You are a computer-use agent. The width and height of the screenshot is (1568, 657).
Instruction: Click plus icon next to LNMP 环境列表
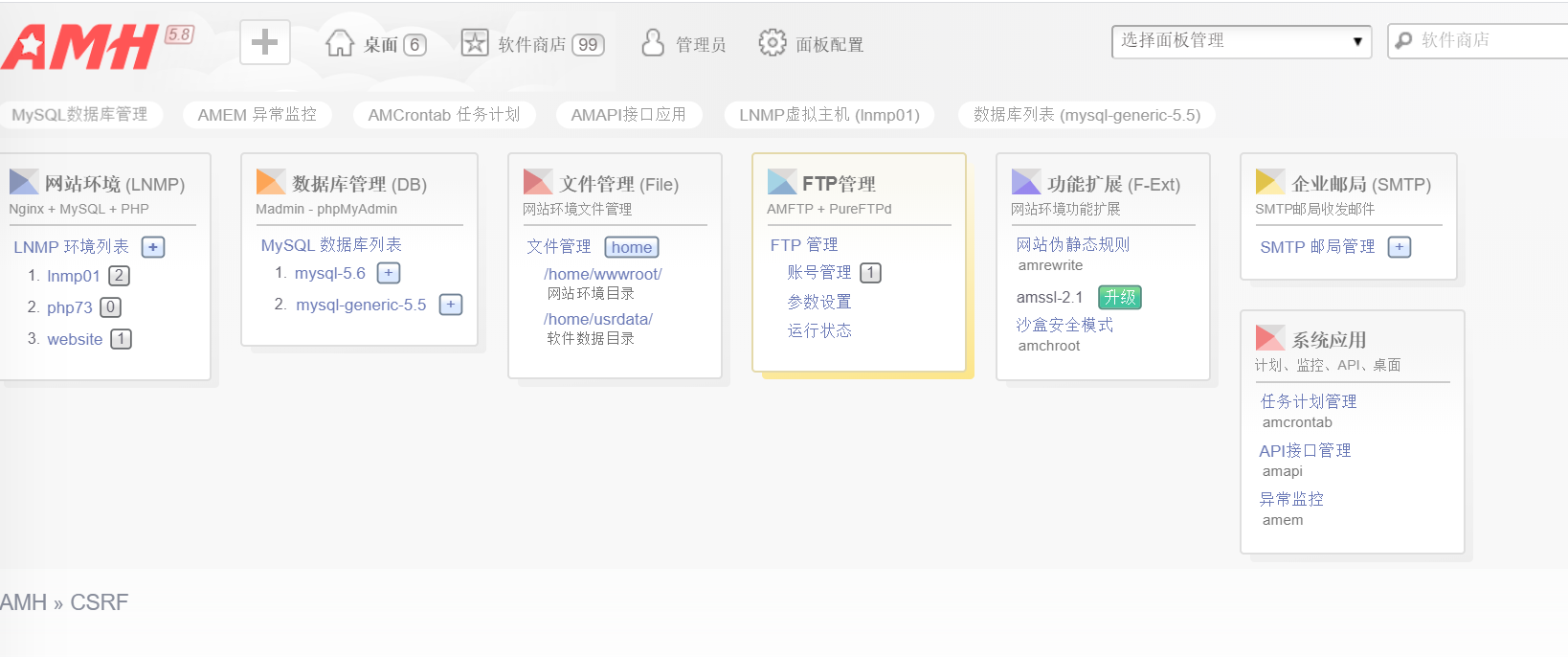click(153, 247)
